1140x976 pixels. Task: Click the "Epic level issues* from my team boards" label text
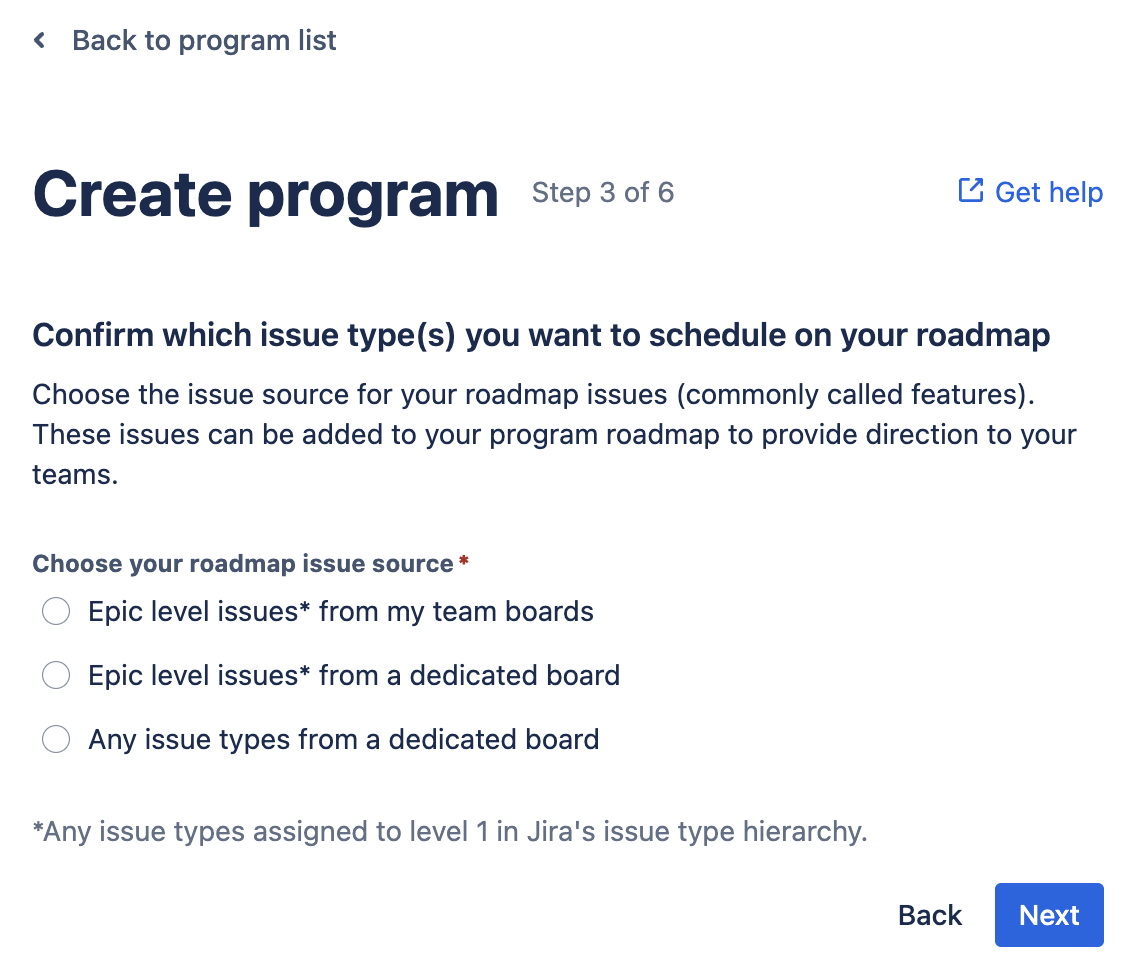click(x=341, y=612)
